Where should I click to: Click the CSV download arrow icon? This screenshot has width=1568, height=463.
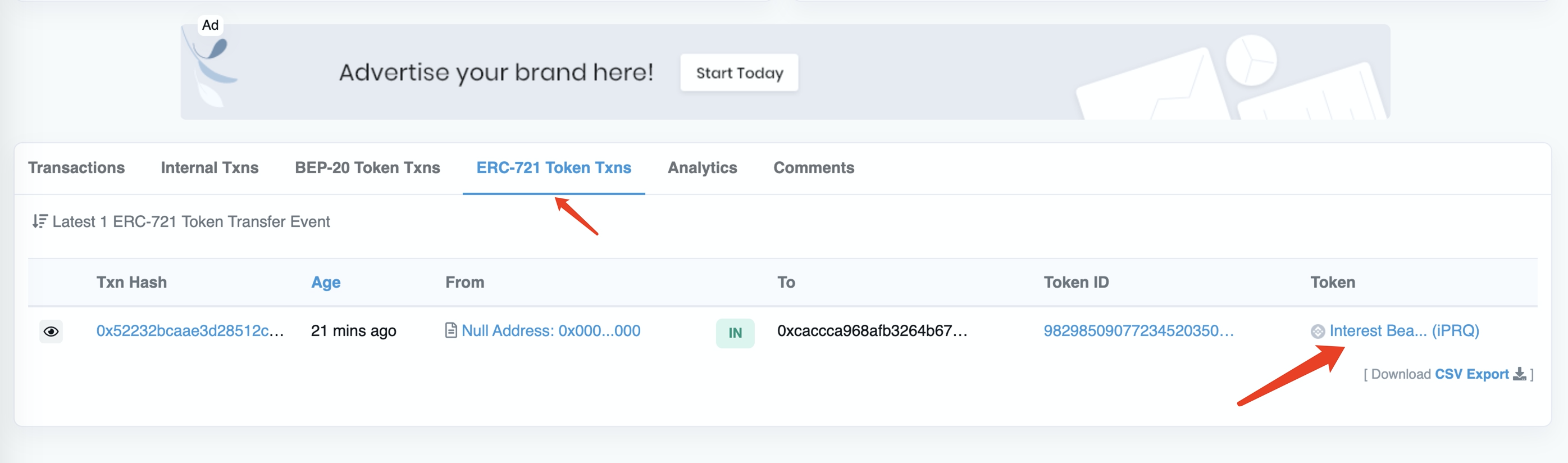point(1519,374)
